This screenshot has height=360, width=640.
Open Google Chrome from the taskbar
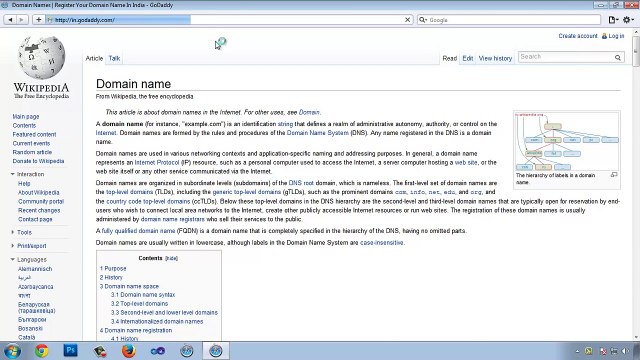[41, 351]
